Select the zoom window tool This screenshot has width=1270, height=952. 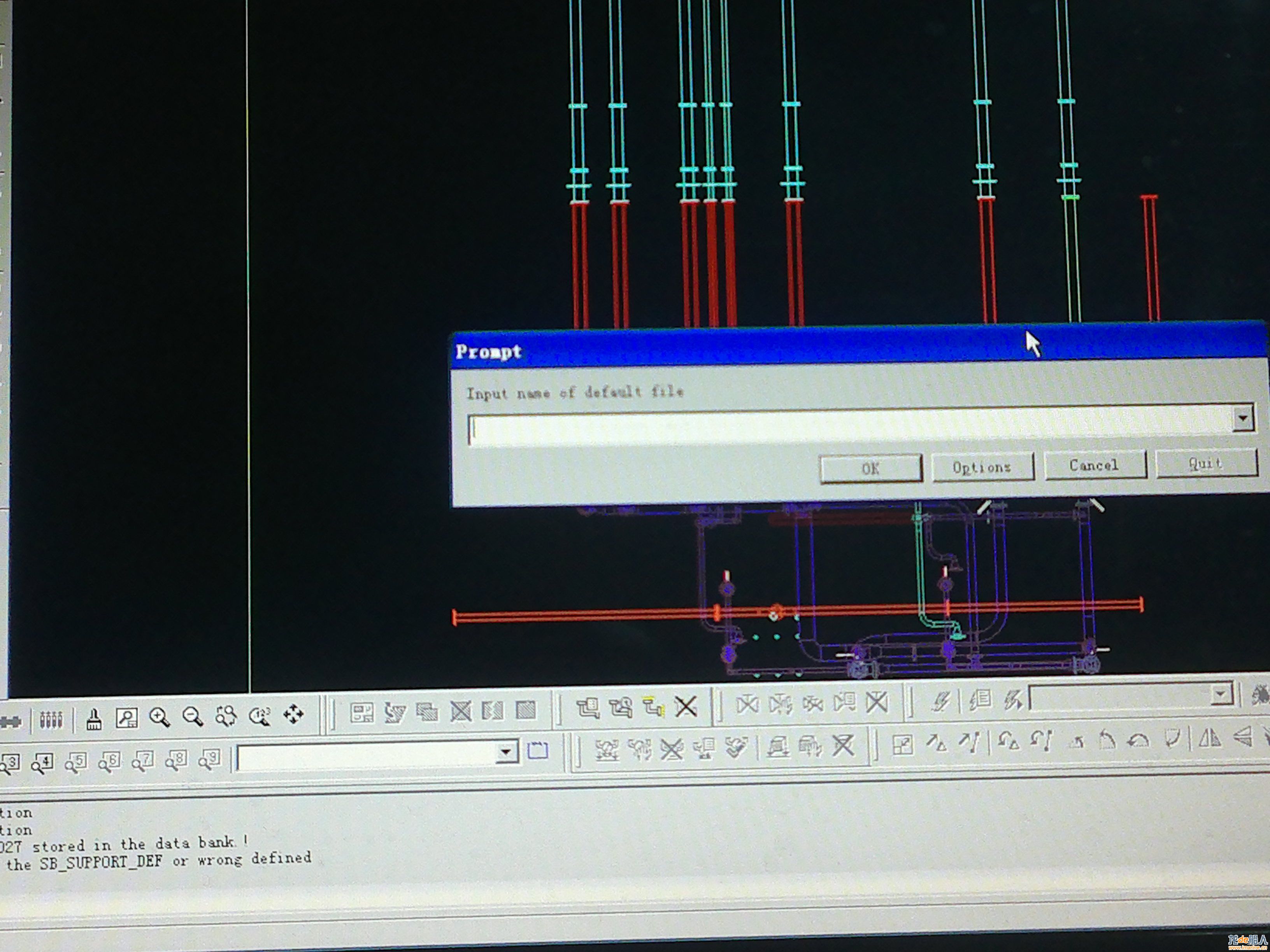pos(126,718)
